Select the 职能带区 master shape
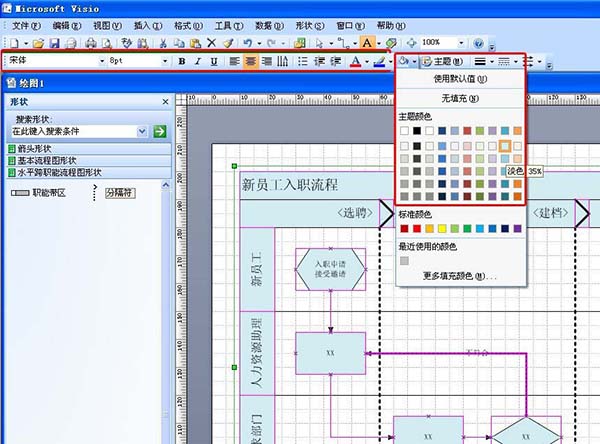The height and width of the screenshot is (444, 600). (38, 193)
